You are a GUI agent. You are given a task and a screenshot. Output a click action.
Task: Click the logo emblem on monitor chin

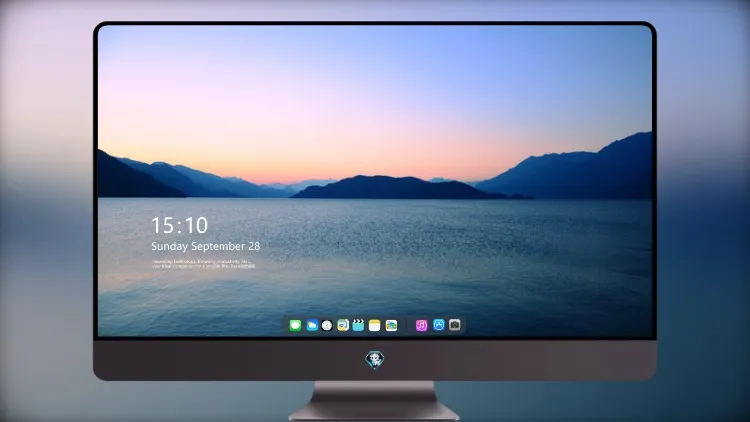click(375, 360)
